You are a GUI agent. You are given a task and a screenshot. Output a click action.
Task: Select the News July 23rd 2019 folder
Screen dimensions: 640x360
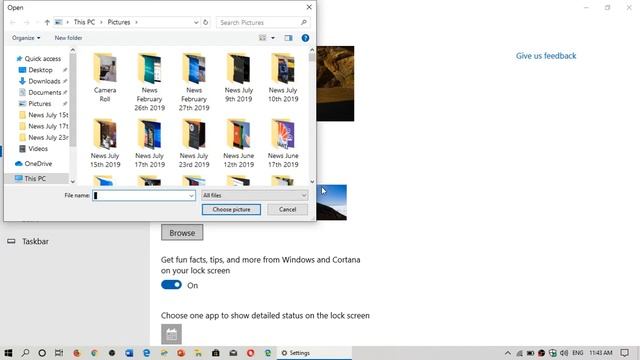(194, 143)
